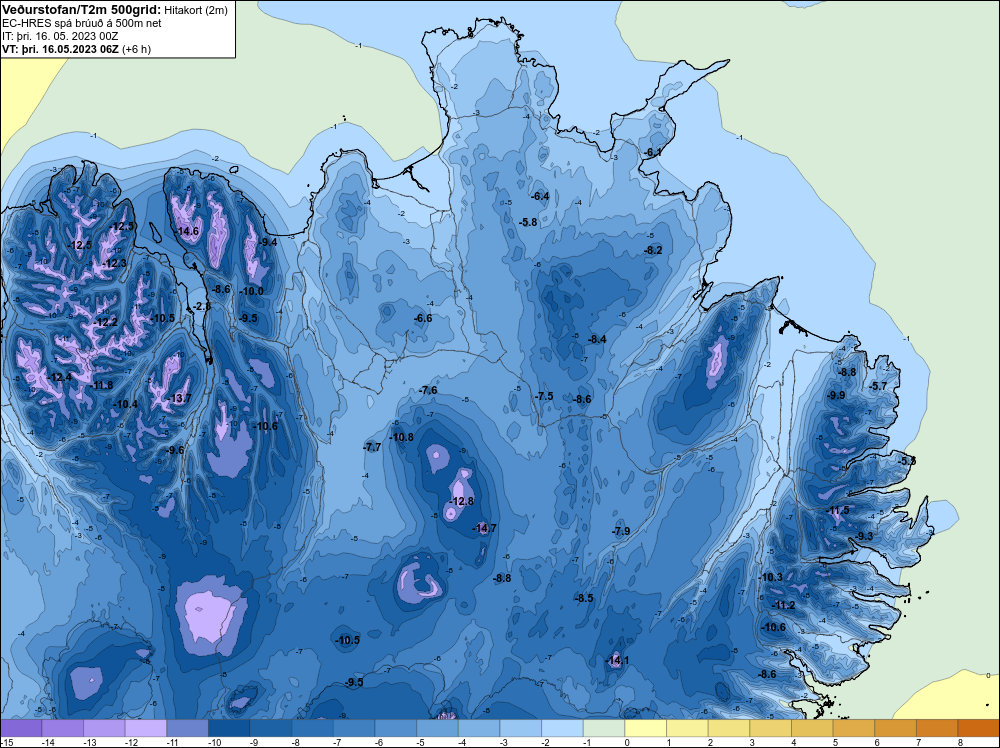Click the -8.5 temperature value

coord(584,598)
